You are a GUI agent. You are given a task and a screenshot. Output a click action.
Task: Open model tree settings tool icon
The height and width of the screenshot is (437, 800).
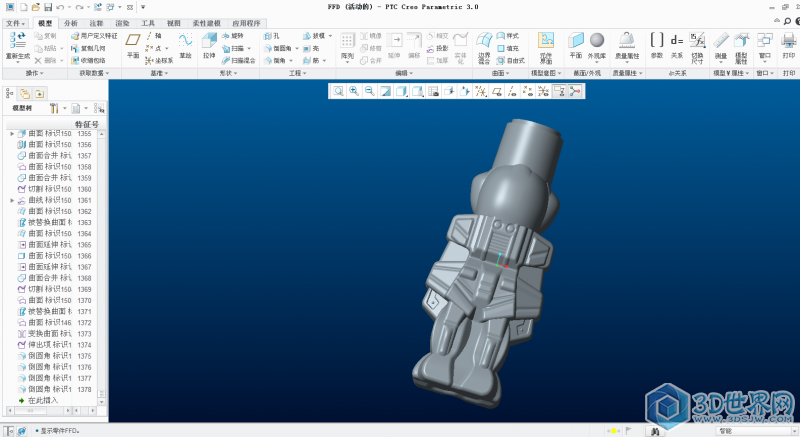(x=54, y=108)
